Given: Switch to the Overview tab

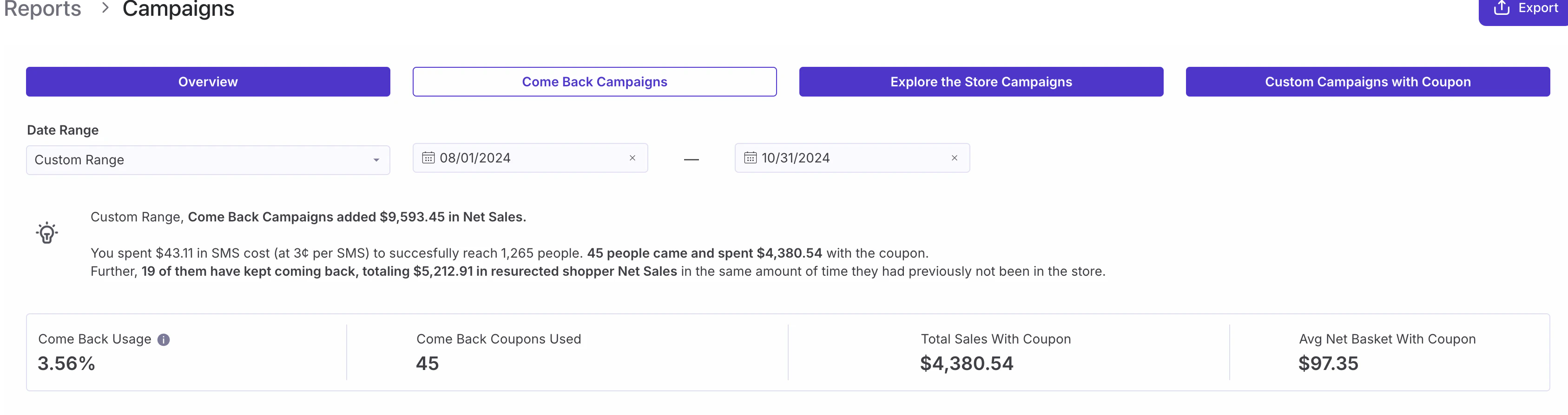Looking at the screenshot, I should 208,82.
